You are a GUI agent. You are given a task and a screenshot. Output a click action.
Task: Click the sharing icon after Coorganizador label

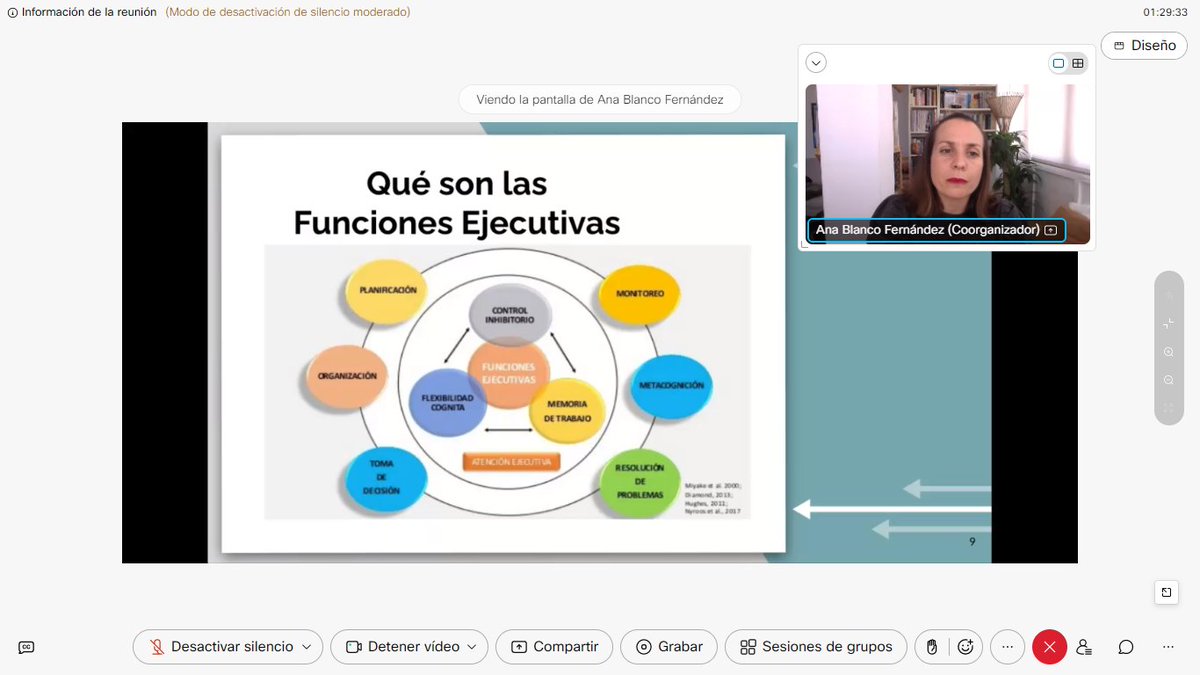tap(1051, 230)
